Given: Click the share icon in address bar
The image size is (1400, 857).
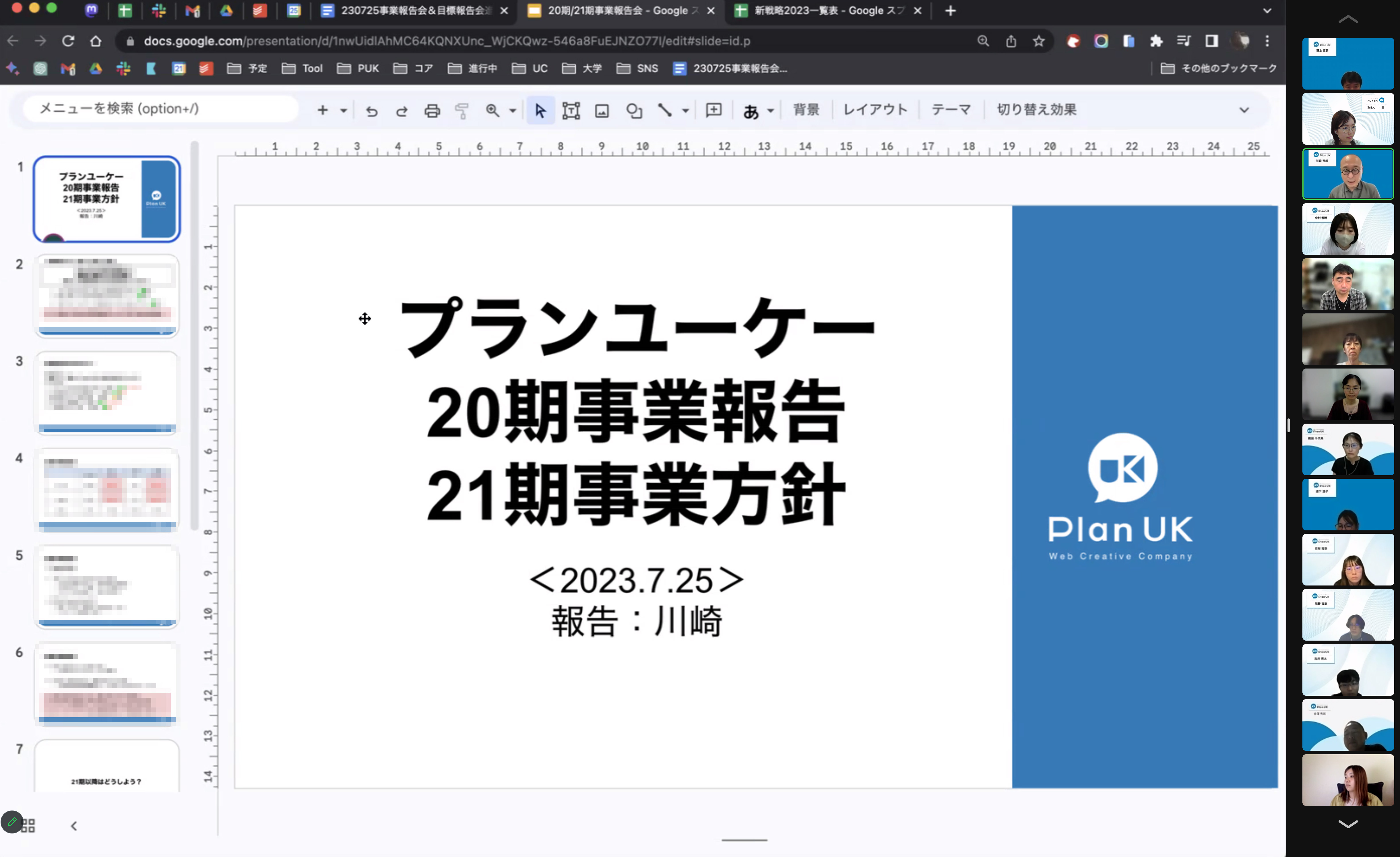Looking at the screenshot, I should tap(1011, 41).
